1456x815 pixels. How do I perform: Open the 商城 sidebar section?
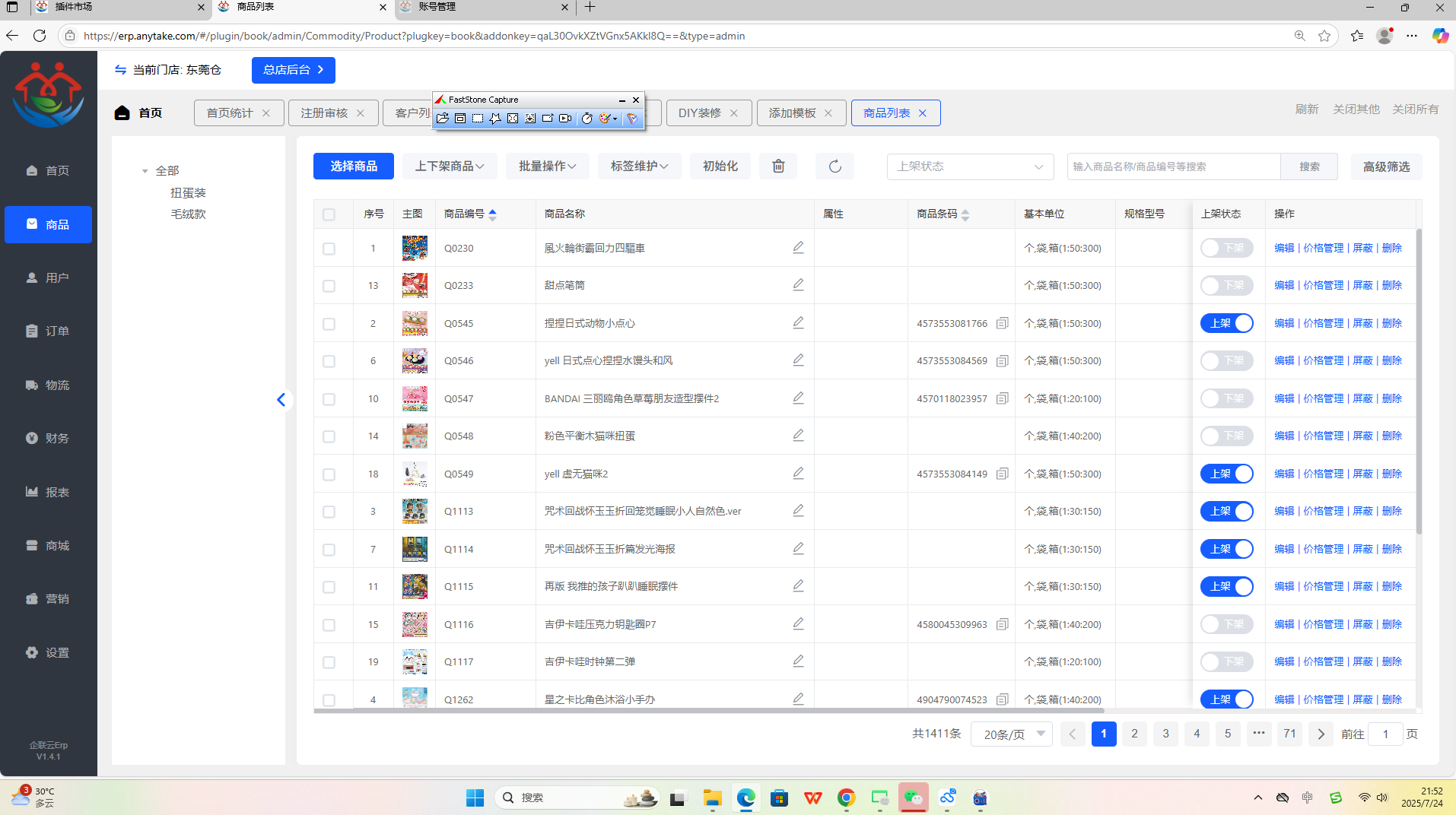tap(48, 545)
